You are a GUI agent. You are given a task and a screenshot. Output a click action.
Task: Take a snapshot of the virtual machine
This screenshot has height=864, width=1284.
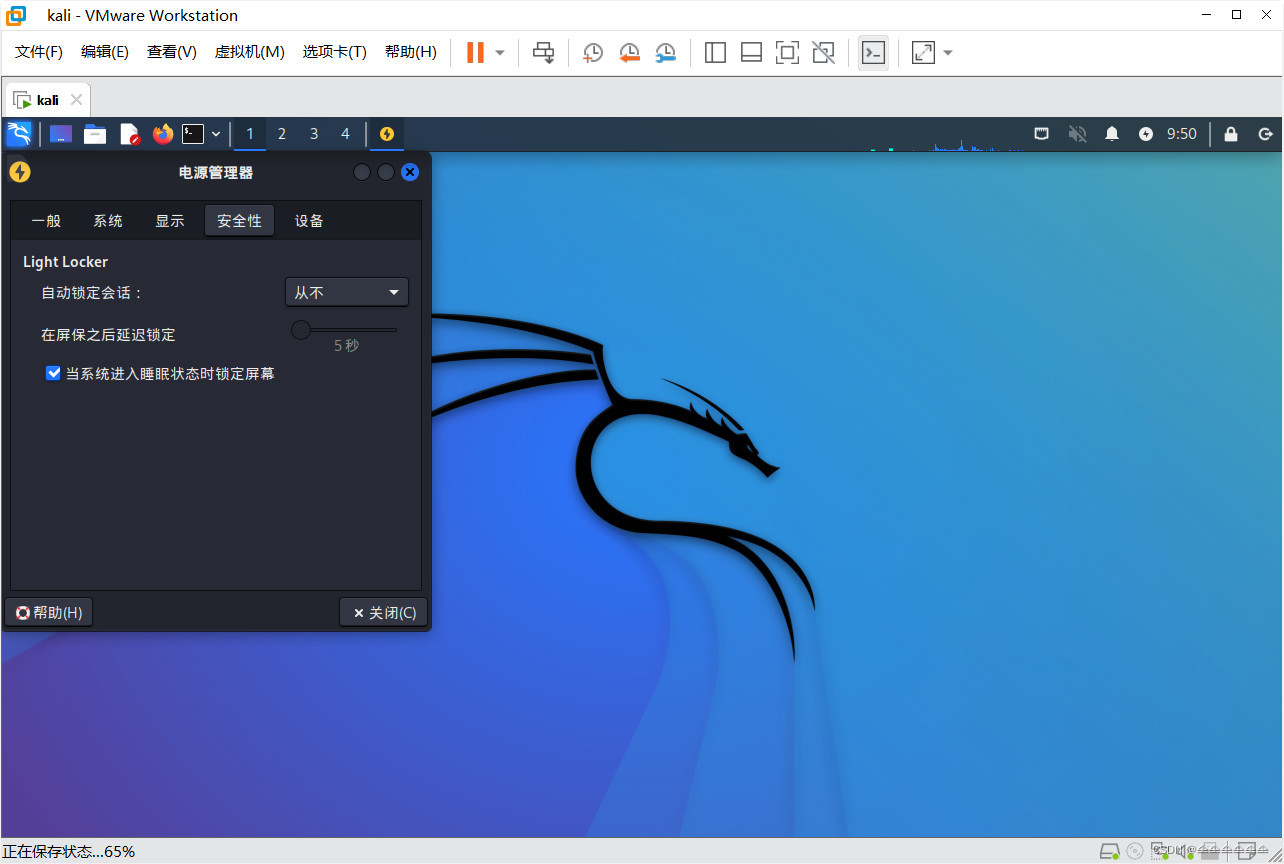click(x=593, y=52)
